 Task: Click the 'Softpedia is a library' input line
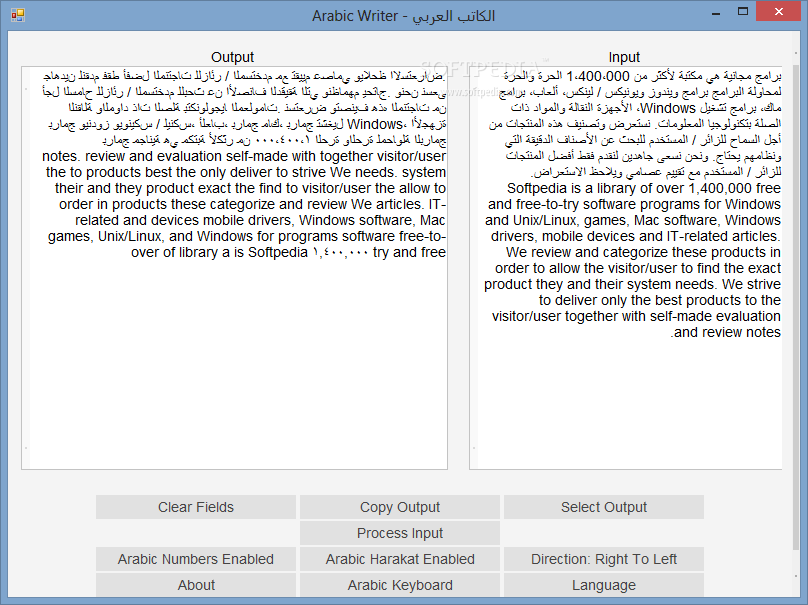click(644, 188)
